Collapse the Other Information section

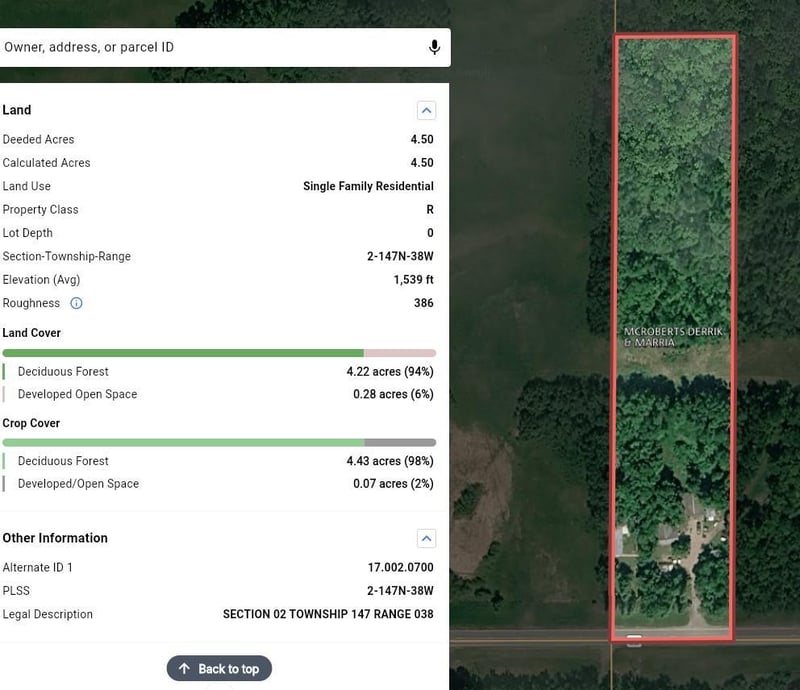click(427, 538)
